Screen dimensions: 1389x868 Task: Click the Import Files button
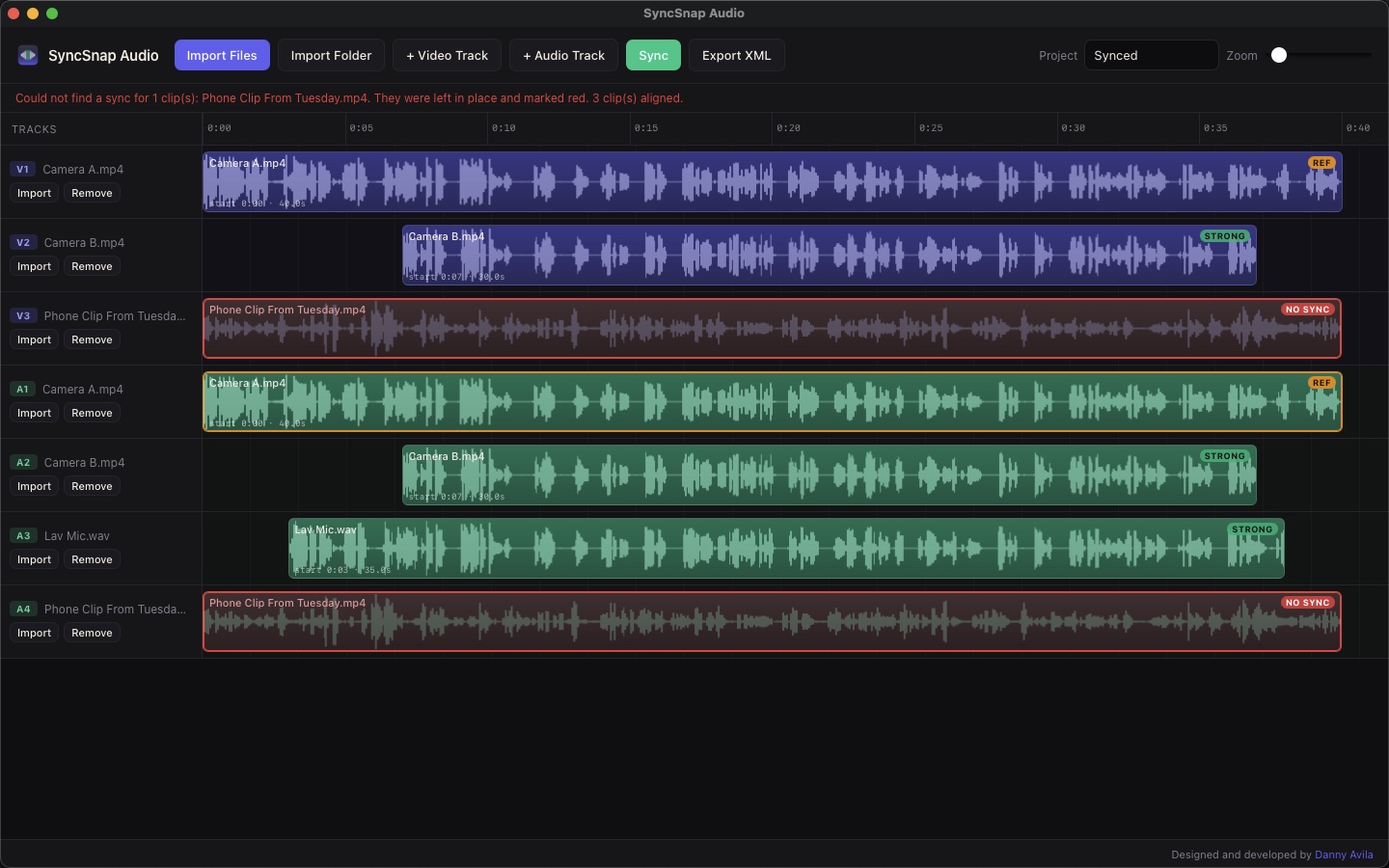point(222,56)
